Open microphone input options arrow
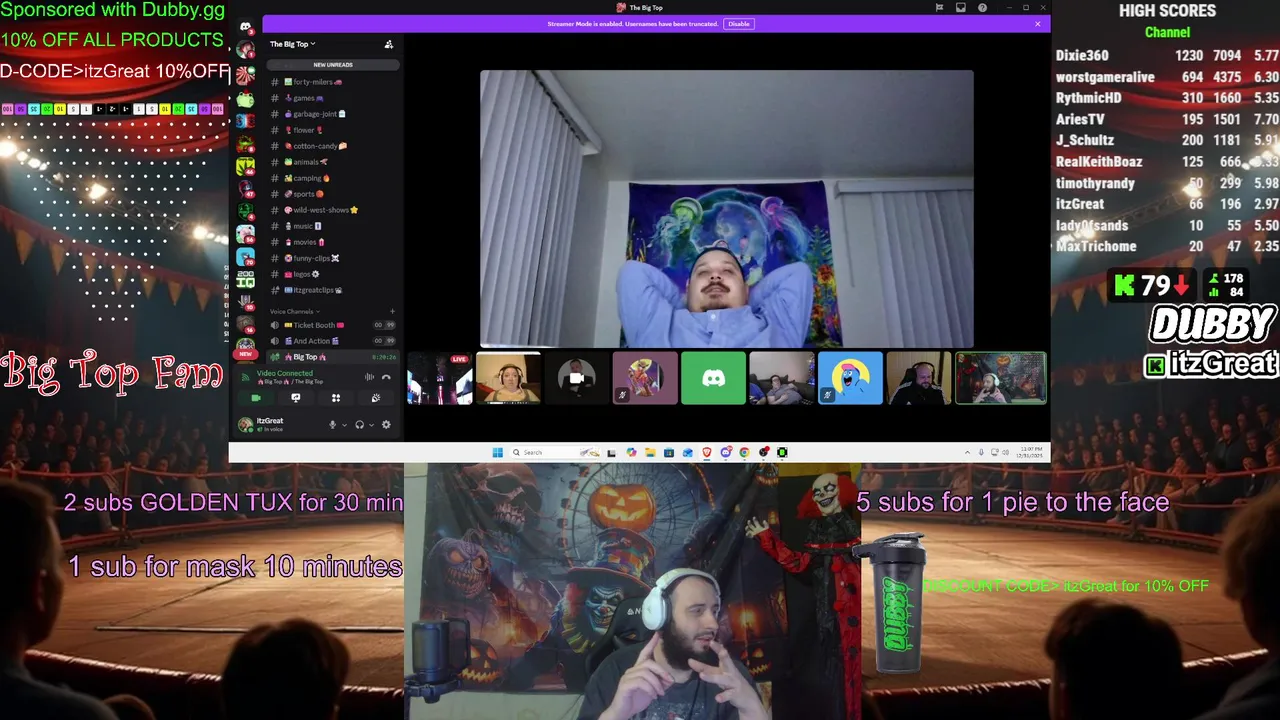The width and height of the screenshot is (1280, 720). tap(344, 425)
